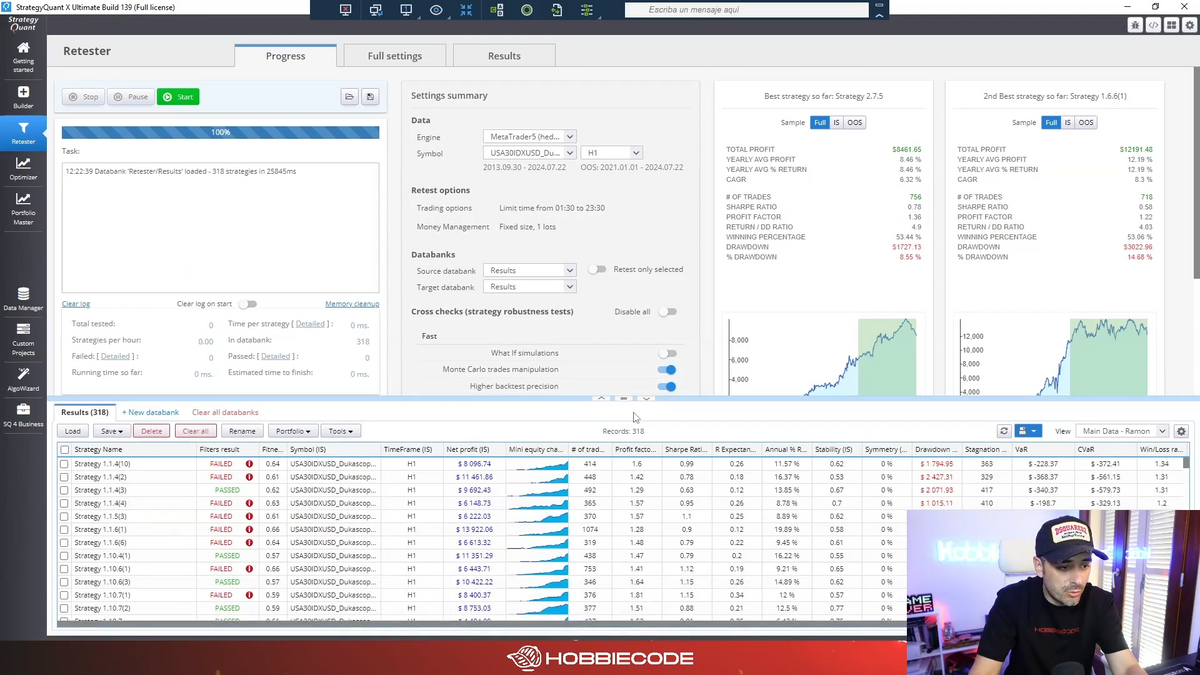Turn off Monte Carlo trades manipulation
The image size is (1200, 675).
tap(667, 370)
